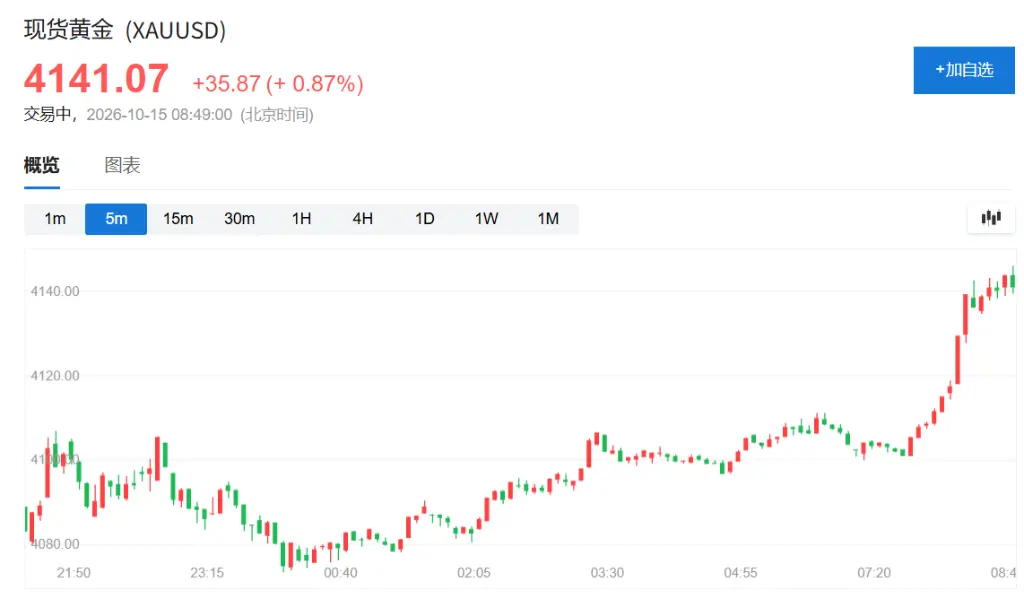Click the +加自选 add to watchlist button
Viewport: 1024px width, 597px height.
964,70
